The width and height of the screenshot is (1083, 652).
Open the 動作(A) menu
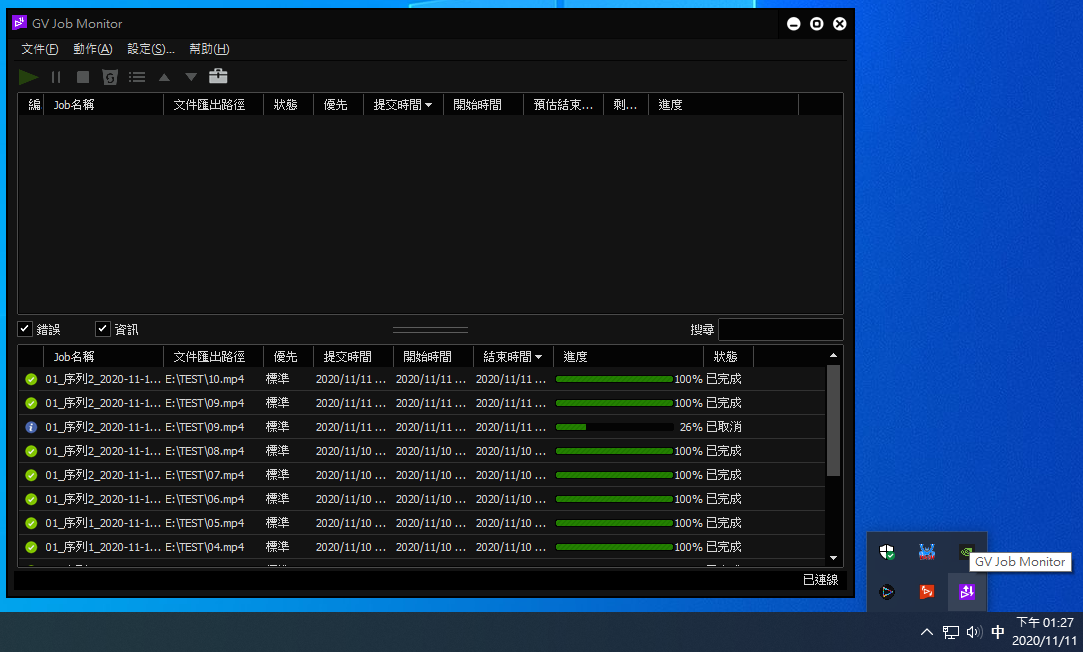[x=93, y=49]
